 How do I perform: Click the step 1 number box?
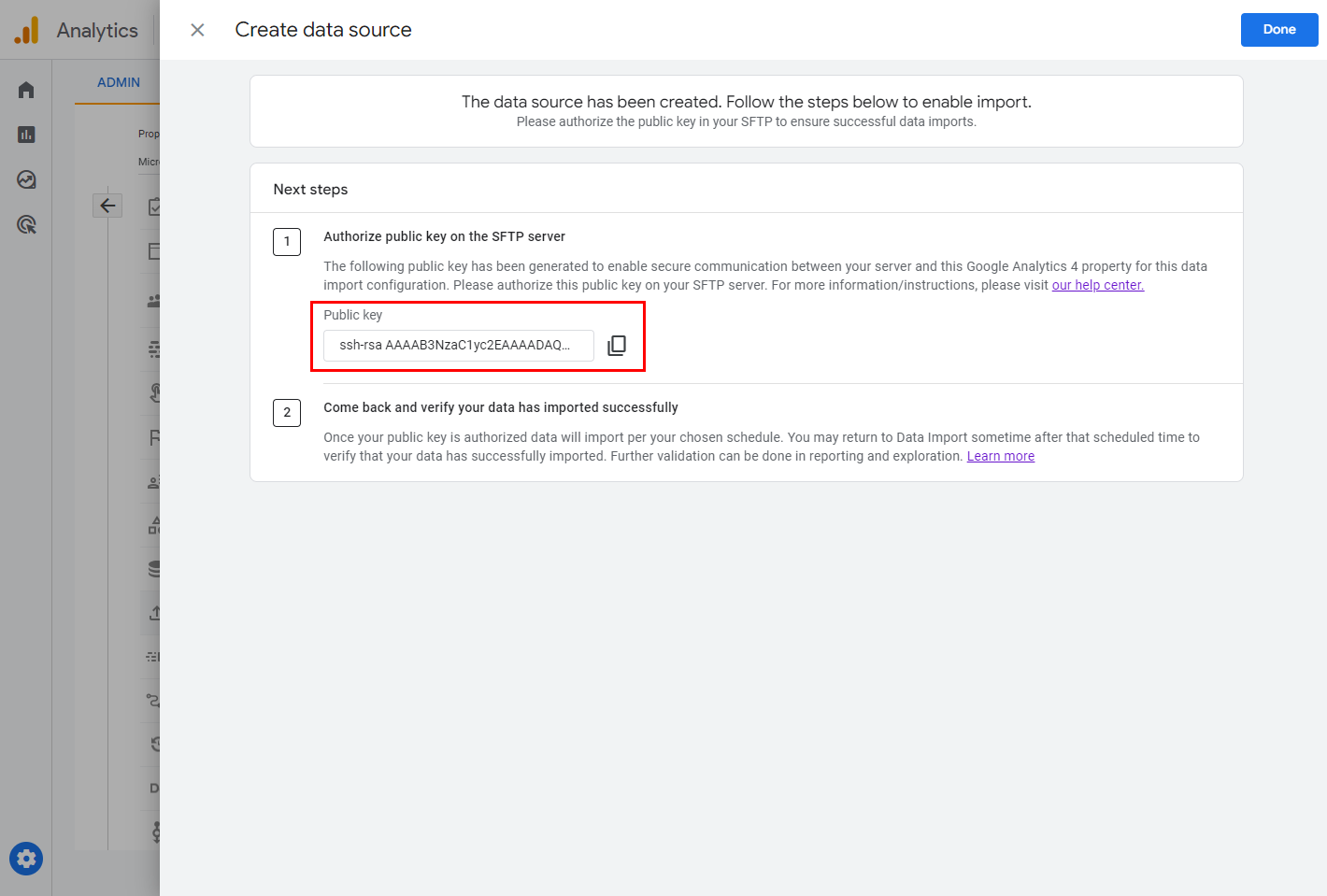point(287,241)
